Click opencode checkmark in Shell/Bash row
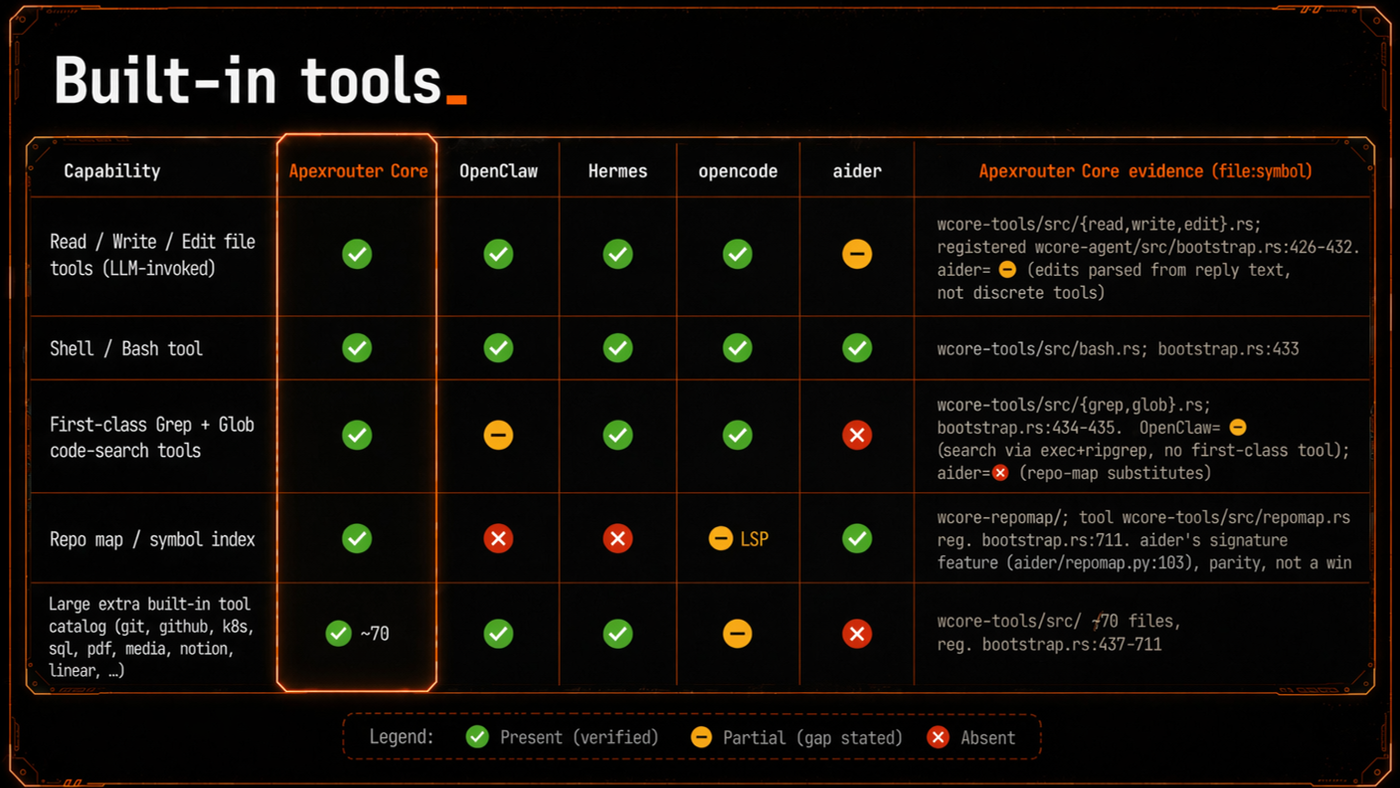1400x788 pixels. 738,348
